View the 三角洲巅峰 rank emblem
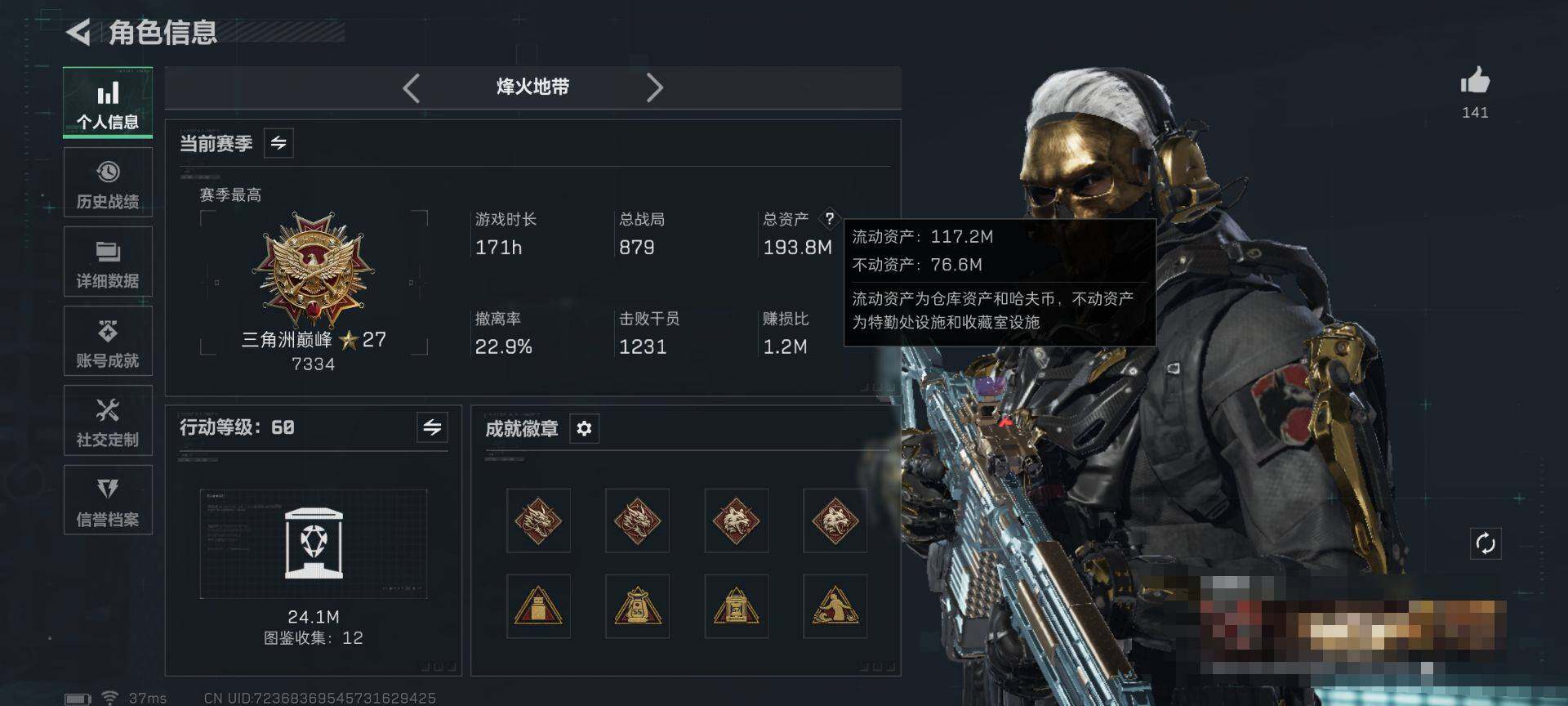Image resolution: width=1568 pixels, height=706 pixels. point(314,268)
